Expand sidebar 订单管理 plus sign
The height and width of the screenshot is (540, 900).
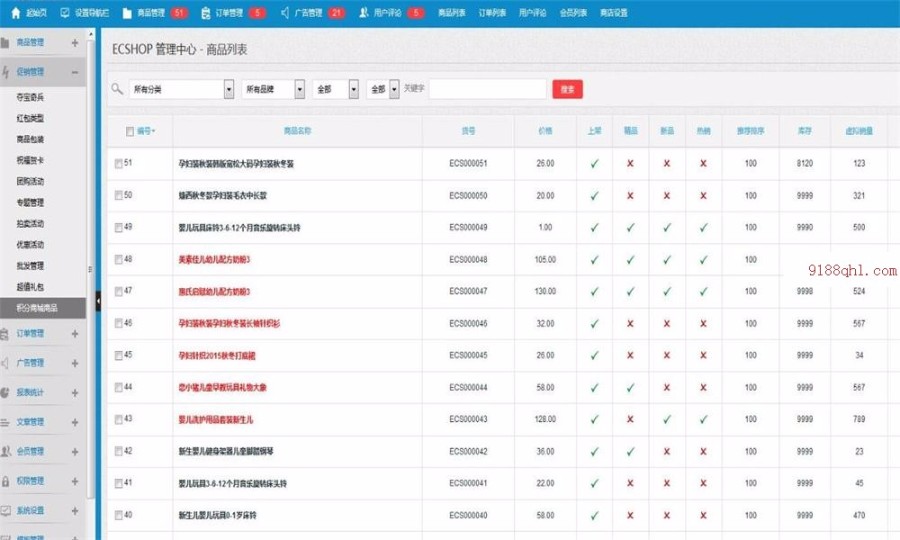pyautogui.click(x=75, y=333)
